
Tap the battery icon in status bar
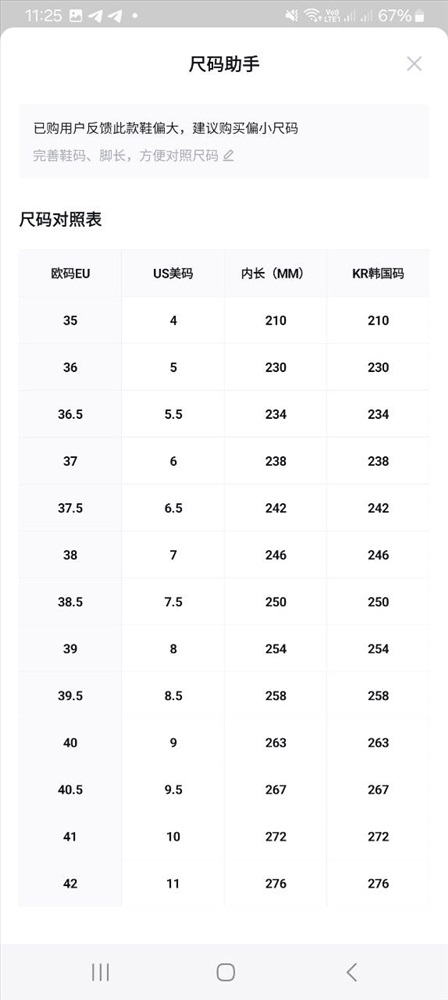click(420, 15)
